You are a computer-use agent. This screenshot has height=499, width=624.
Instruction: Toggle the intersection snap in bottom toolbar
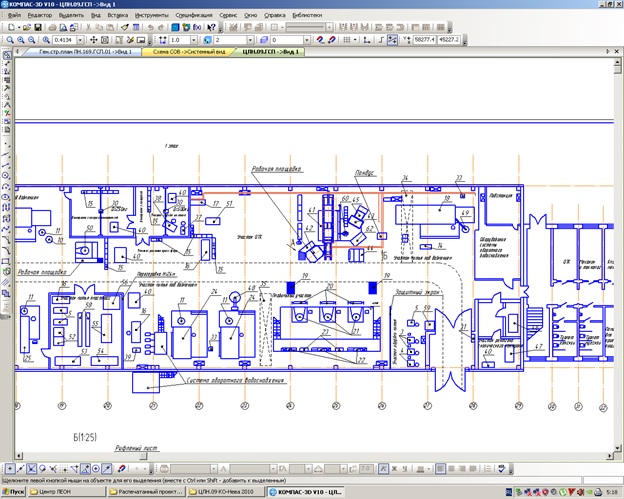point(31,469)
